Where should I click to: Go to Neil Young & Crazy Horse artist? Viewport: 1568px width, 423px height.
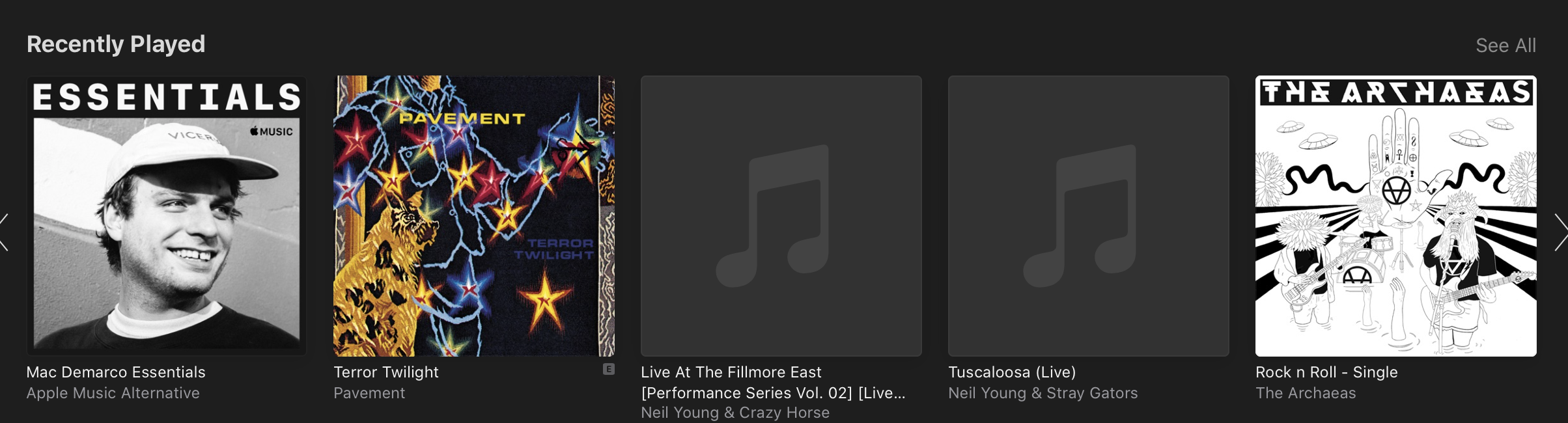tap(735, 413)
